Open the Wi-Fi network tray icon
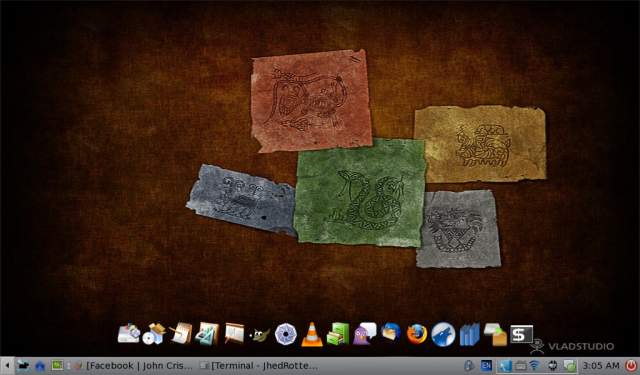Viewport: 640px width, 375px height. coord(534,366)
